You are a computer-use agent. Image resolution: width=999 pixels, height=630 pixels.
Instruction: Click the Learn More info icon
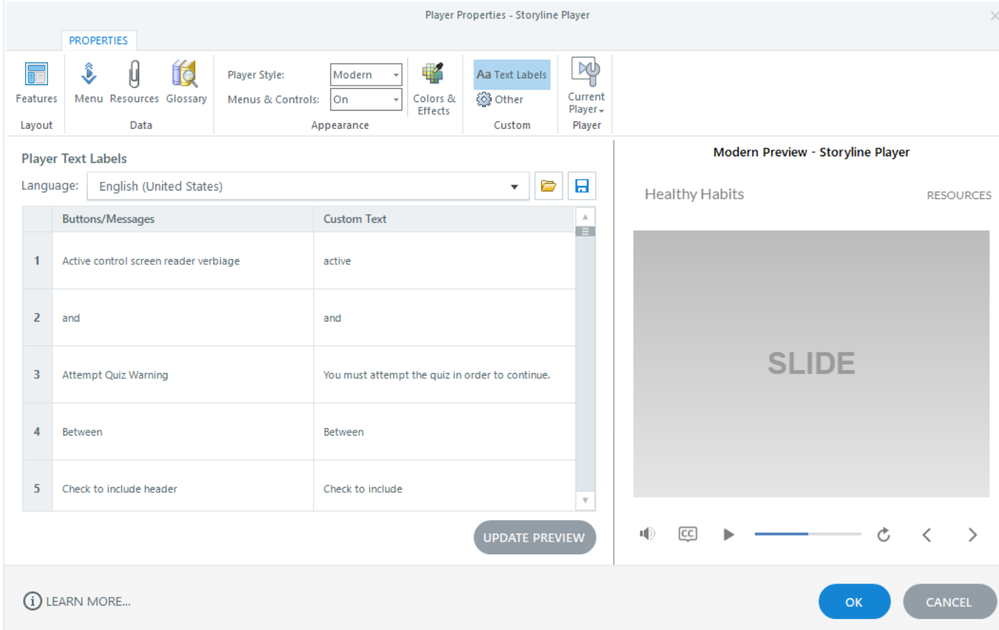click(32, 601)
